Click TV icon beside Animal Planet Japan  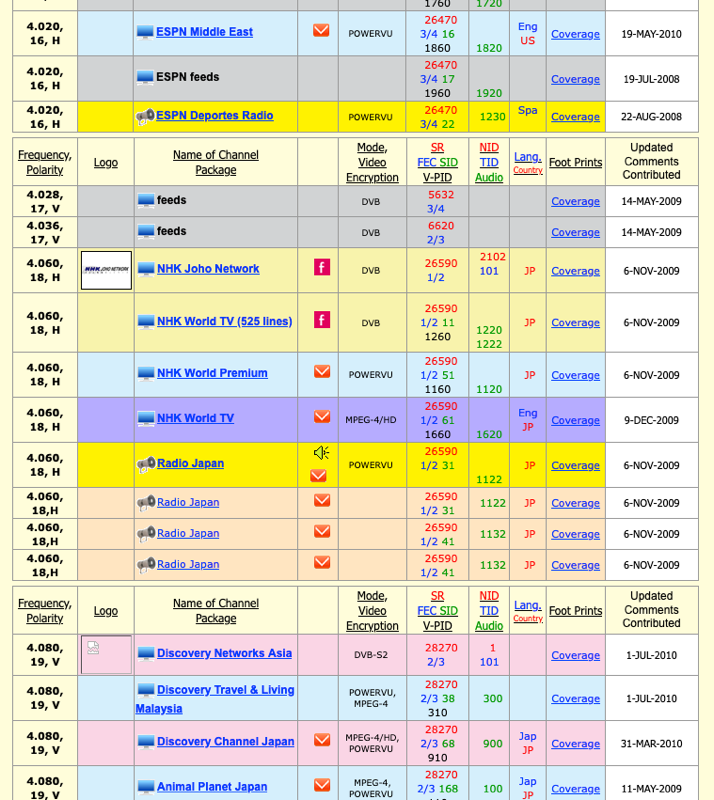[146, 787]
